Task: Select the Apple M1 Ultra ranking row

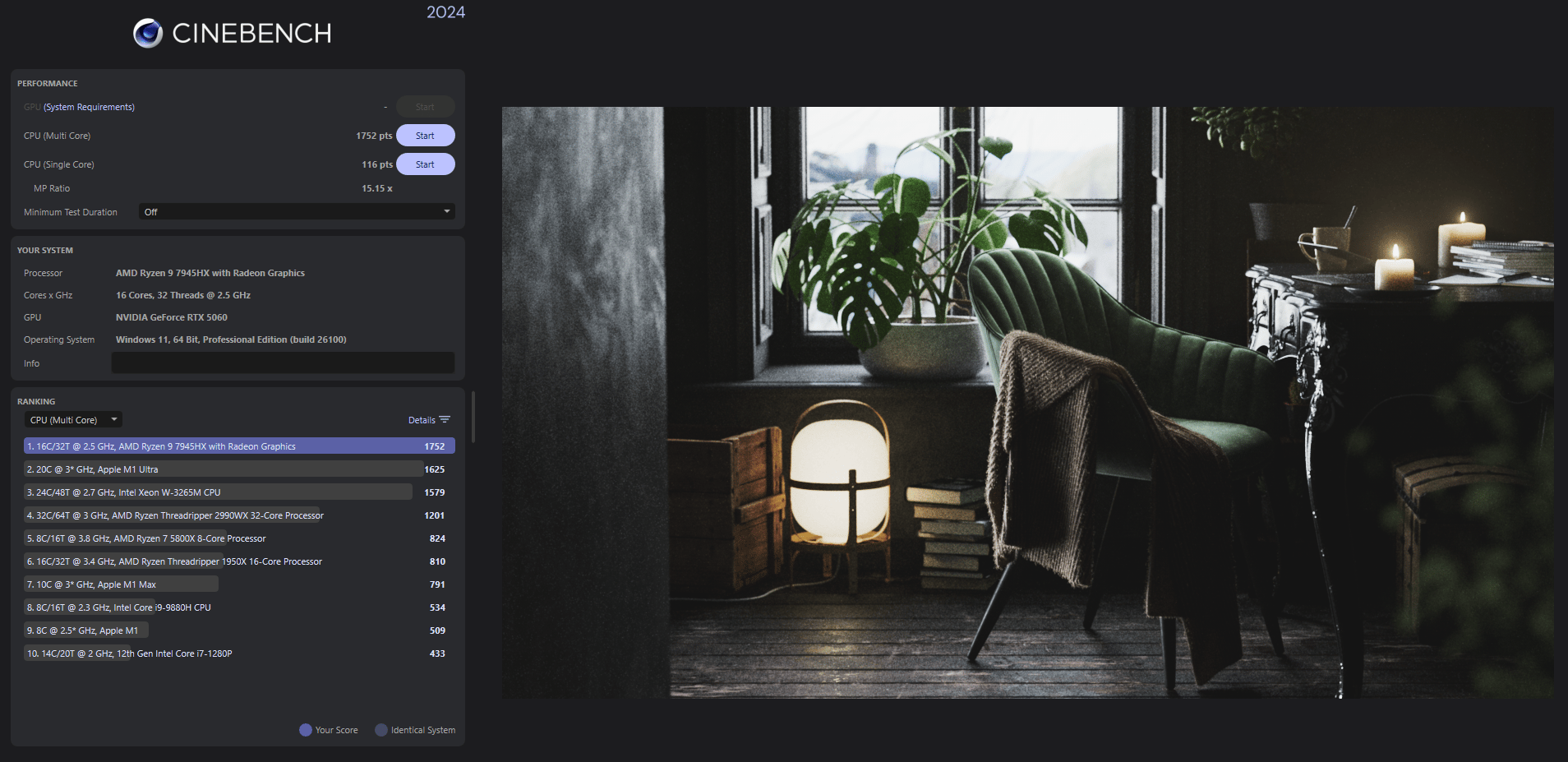Action: (239, 469)
